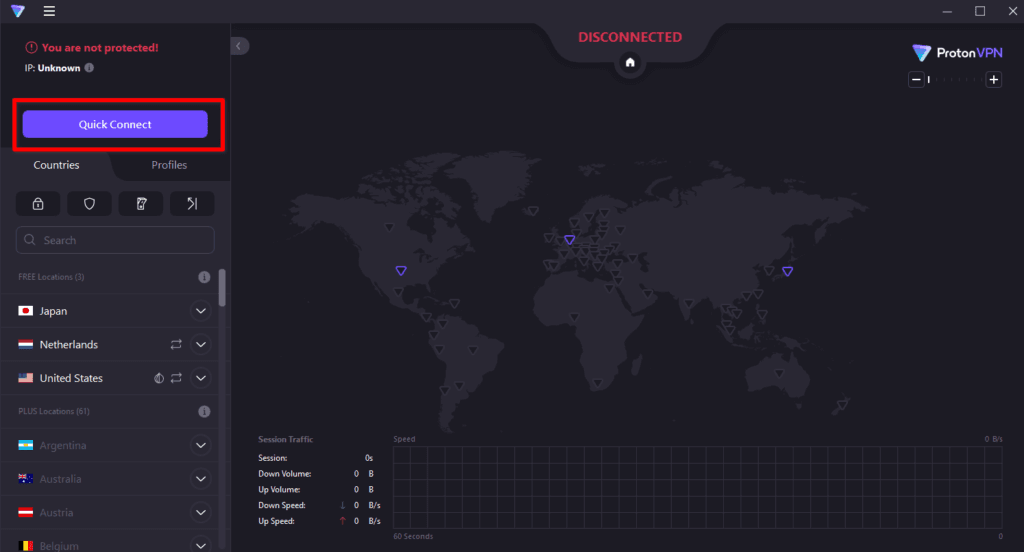
Task: Click the highlighted Netherlands pin on map
Action: pyautogui.click(x=569, y=240)
